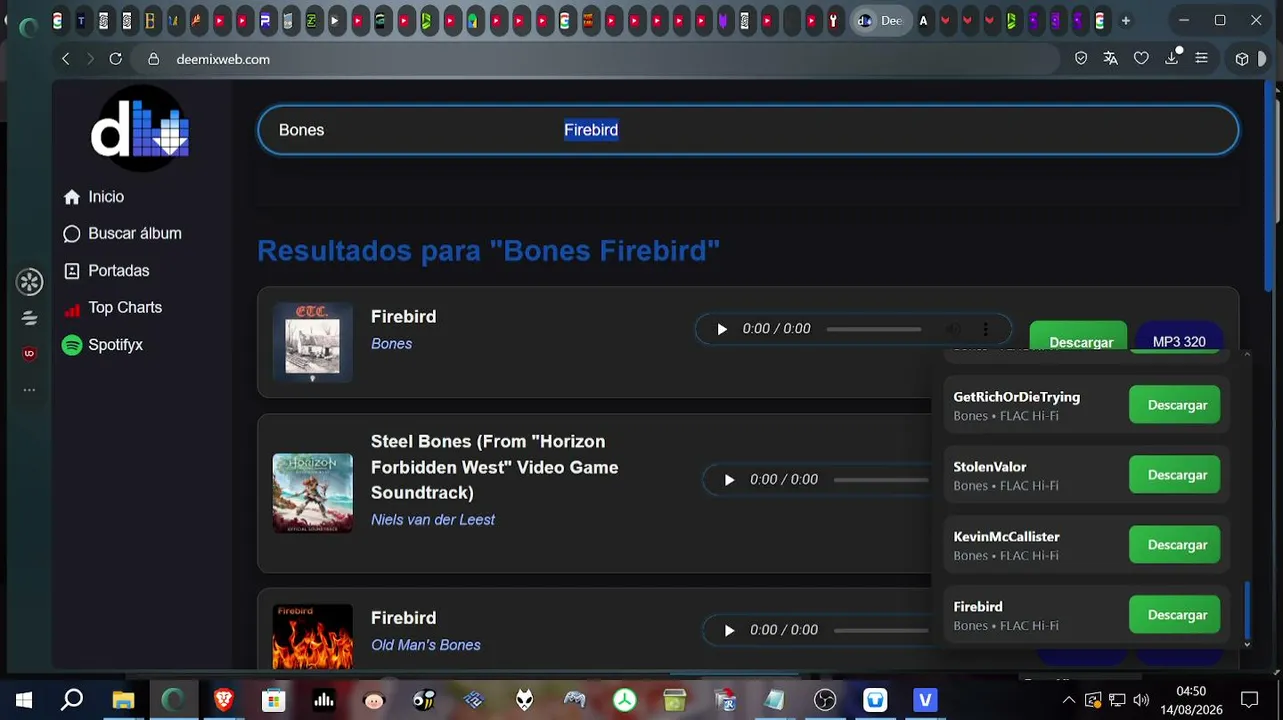Download StolenValor in FLAC Hi-Fi
1283x720 pixels.
point(1175,475)
